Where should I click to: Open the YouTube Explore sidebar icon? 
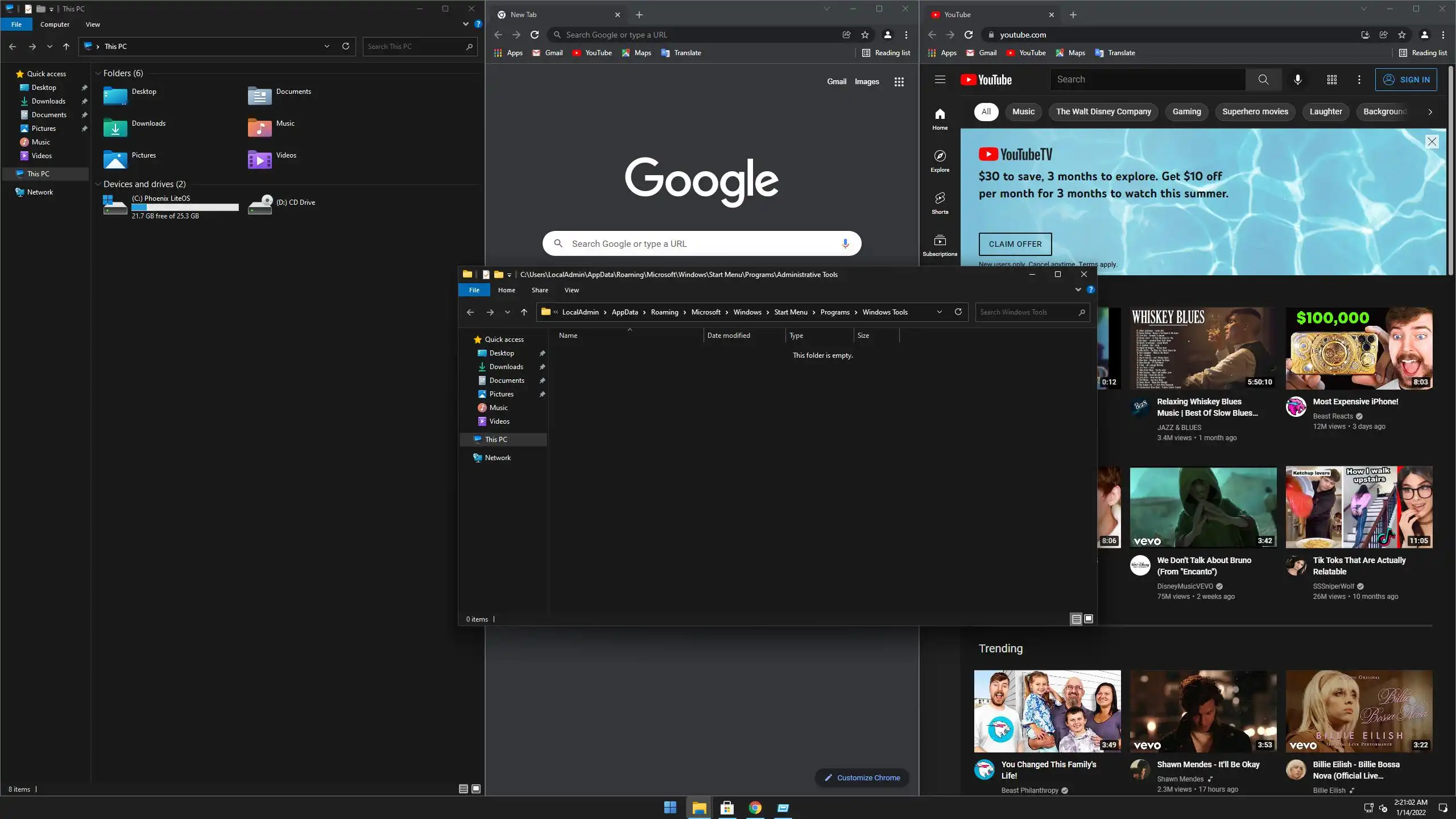pos(940,160)
